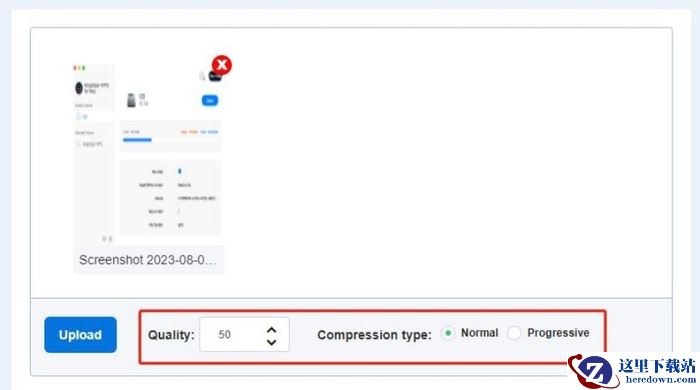Select the Progressive compression type radio button
This screenshot has width=700, height=390.
coord(514,333)
